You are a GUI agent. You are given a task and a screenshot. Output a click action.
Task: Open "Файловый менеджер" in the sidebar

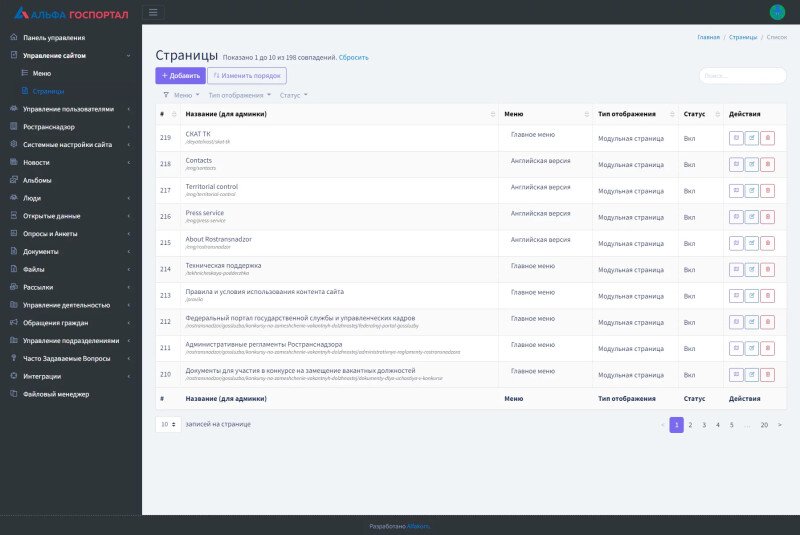(x=56, y=394)
